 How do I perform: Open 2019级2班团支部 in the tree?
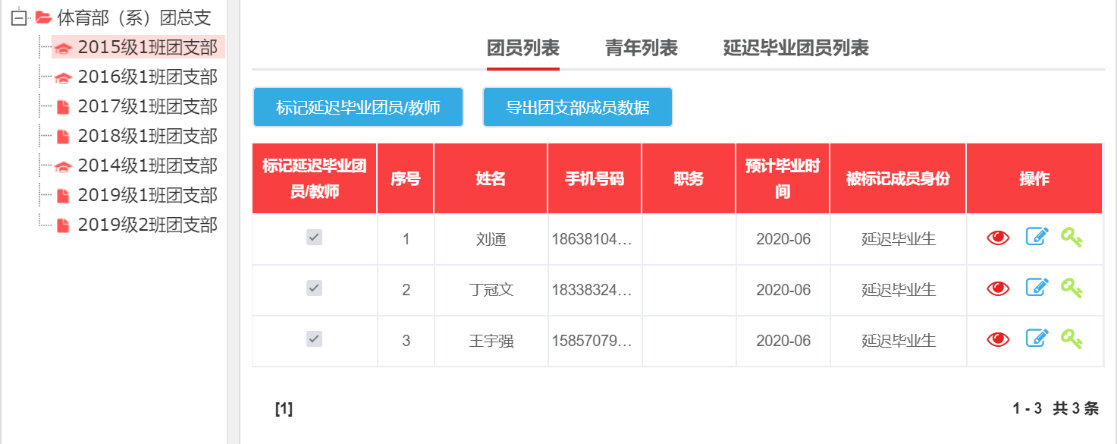tap(147, 225)
